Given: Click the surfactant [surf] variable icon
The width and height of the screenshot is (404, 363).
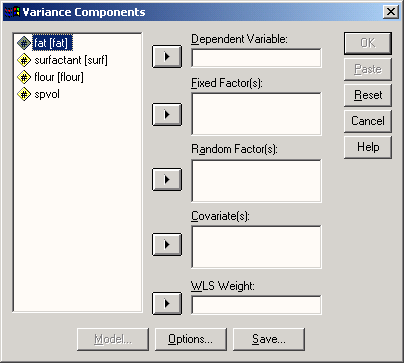Looking at the screenshot, I should pos(24,60).
